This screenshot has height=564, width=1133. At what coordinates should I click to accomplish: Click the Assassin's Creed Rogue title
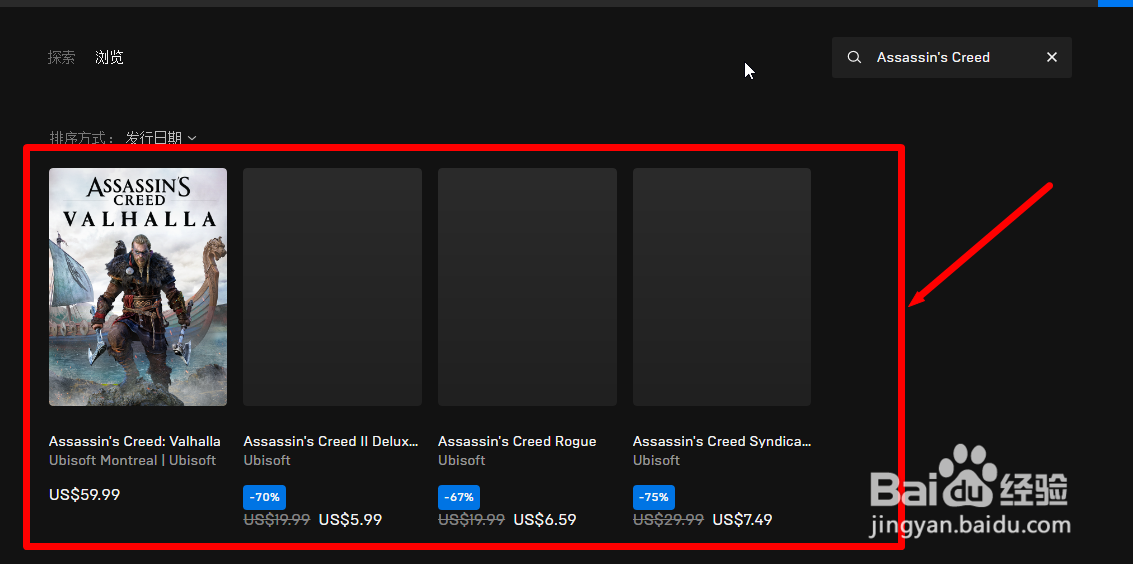(x=517, y=441)
